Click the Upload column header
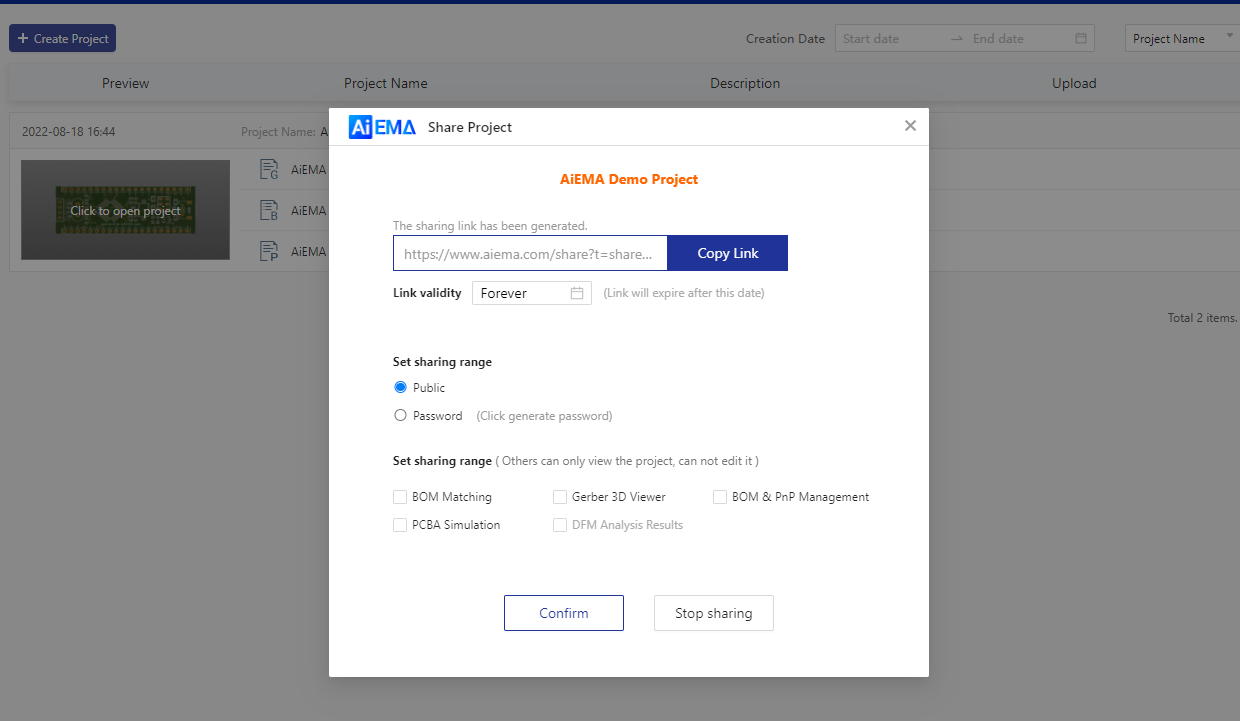 pyautogui.click(x=1074, y=84)
